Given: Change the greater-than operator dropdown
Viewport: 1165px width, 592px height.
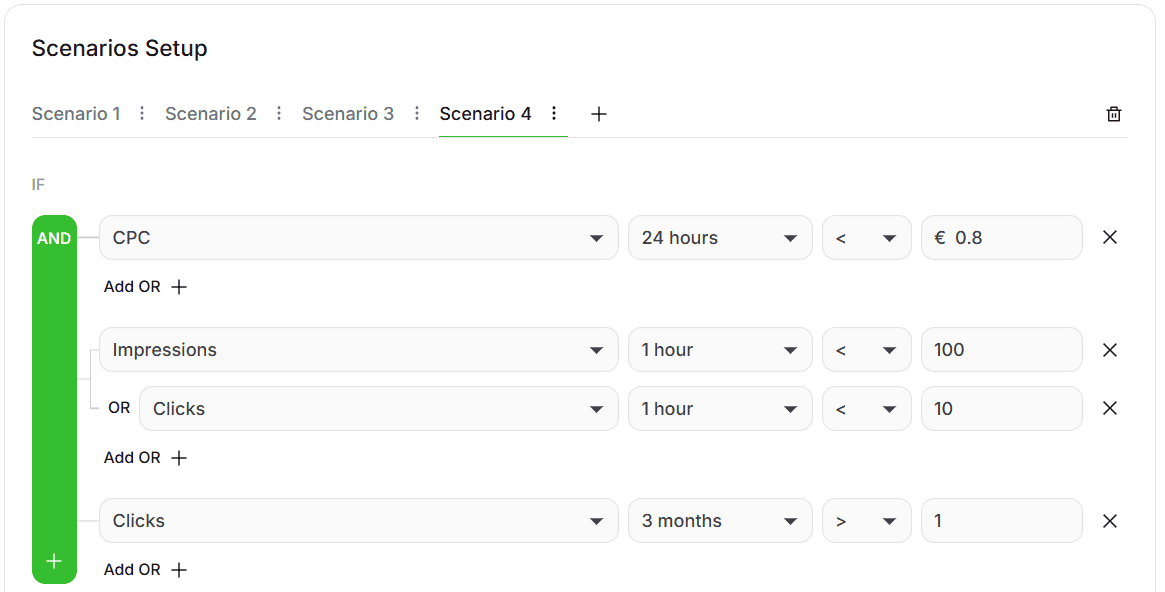Looking at the screenshot, I should (x=866, y=521).
